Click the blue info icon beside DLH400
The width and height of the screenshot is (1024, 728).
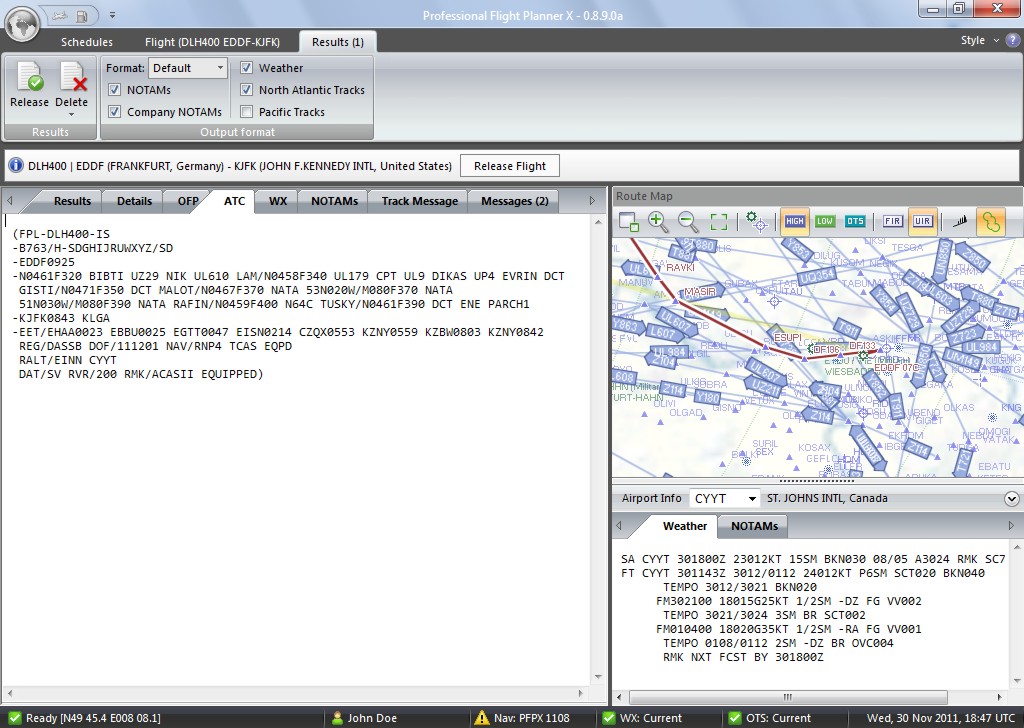click(16, 166)
